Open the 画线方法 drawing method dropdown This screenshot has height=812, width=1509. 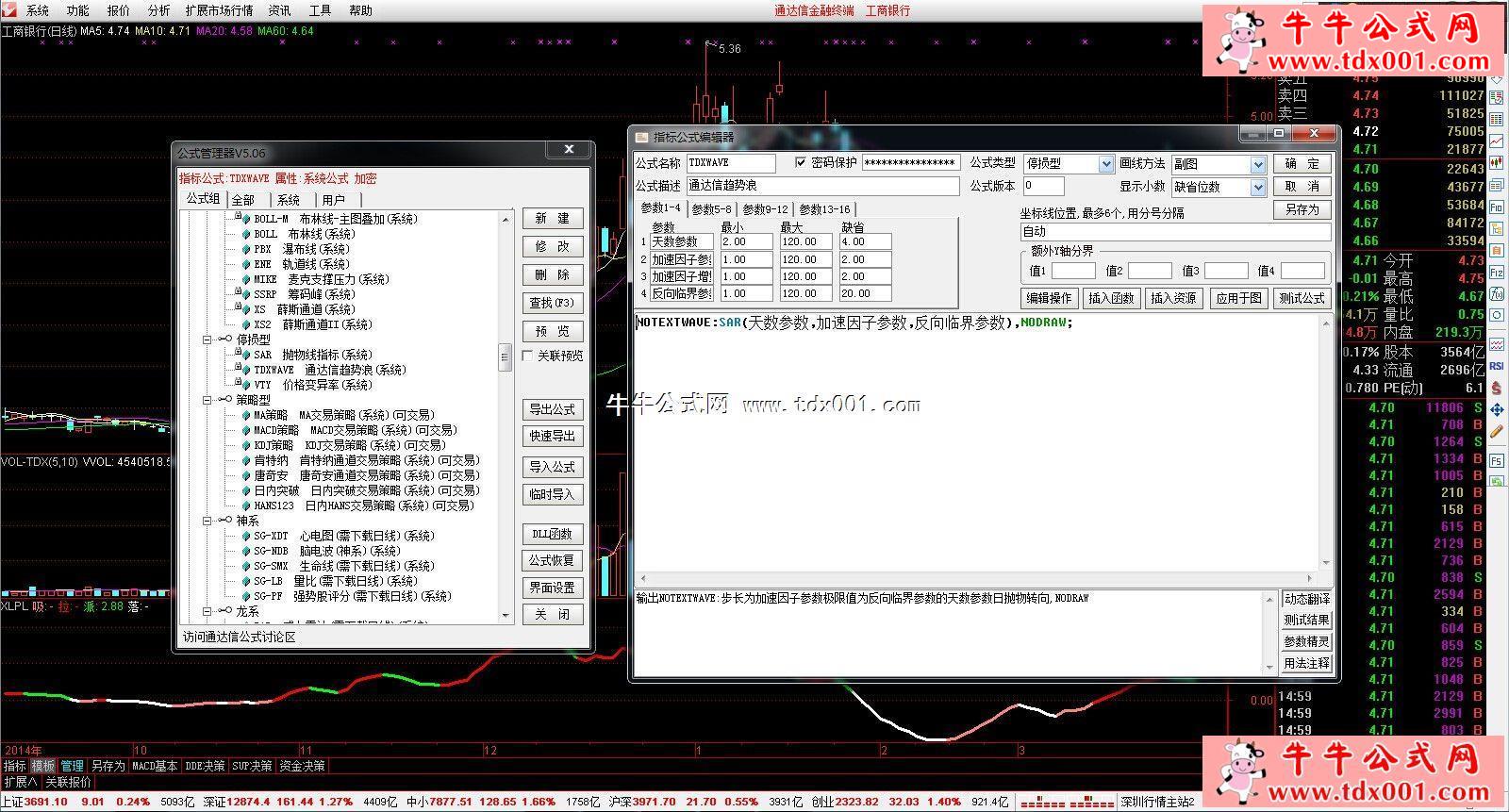(1257, 164)
